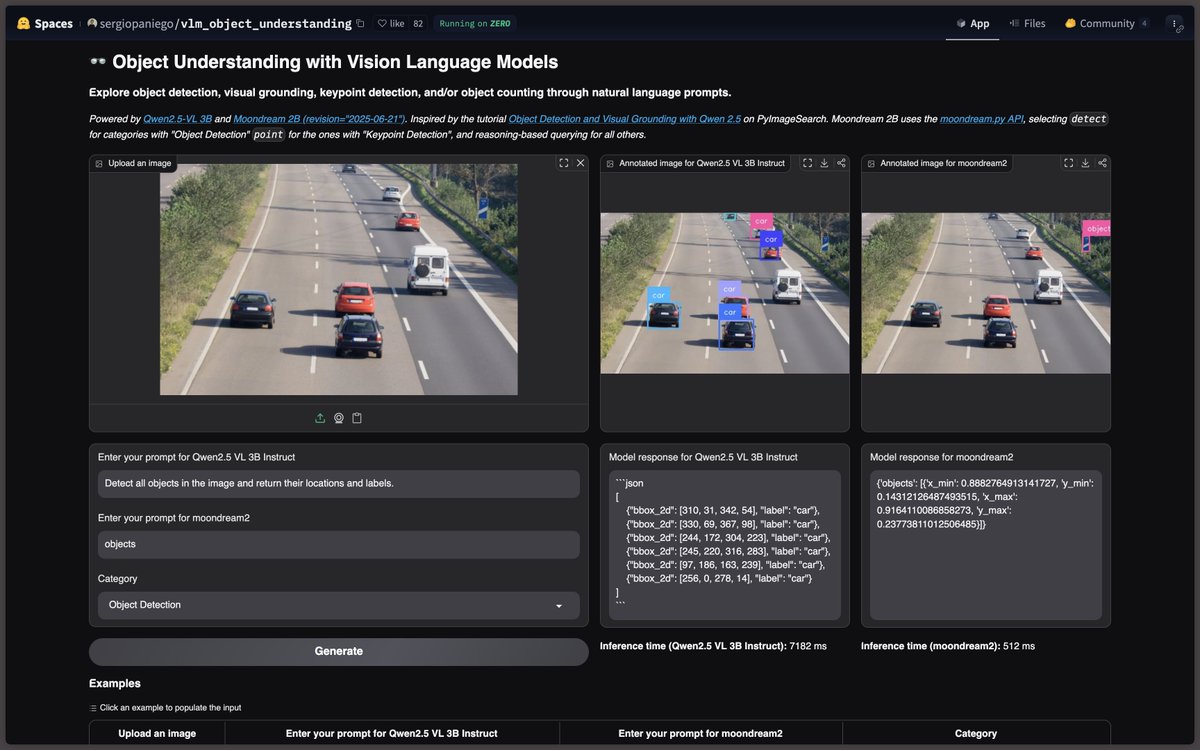
Task: Open the moondream.py API link
Action: coord(981,119)
